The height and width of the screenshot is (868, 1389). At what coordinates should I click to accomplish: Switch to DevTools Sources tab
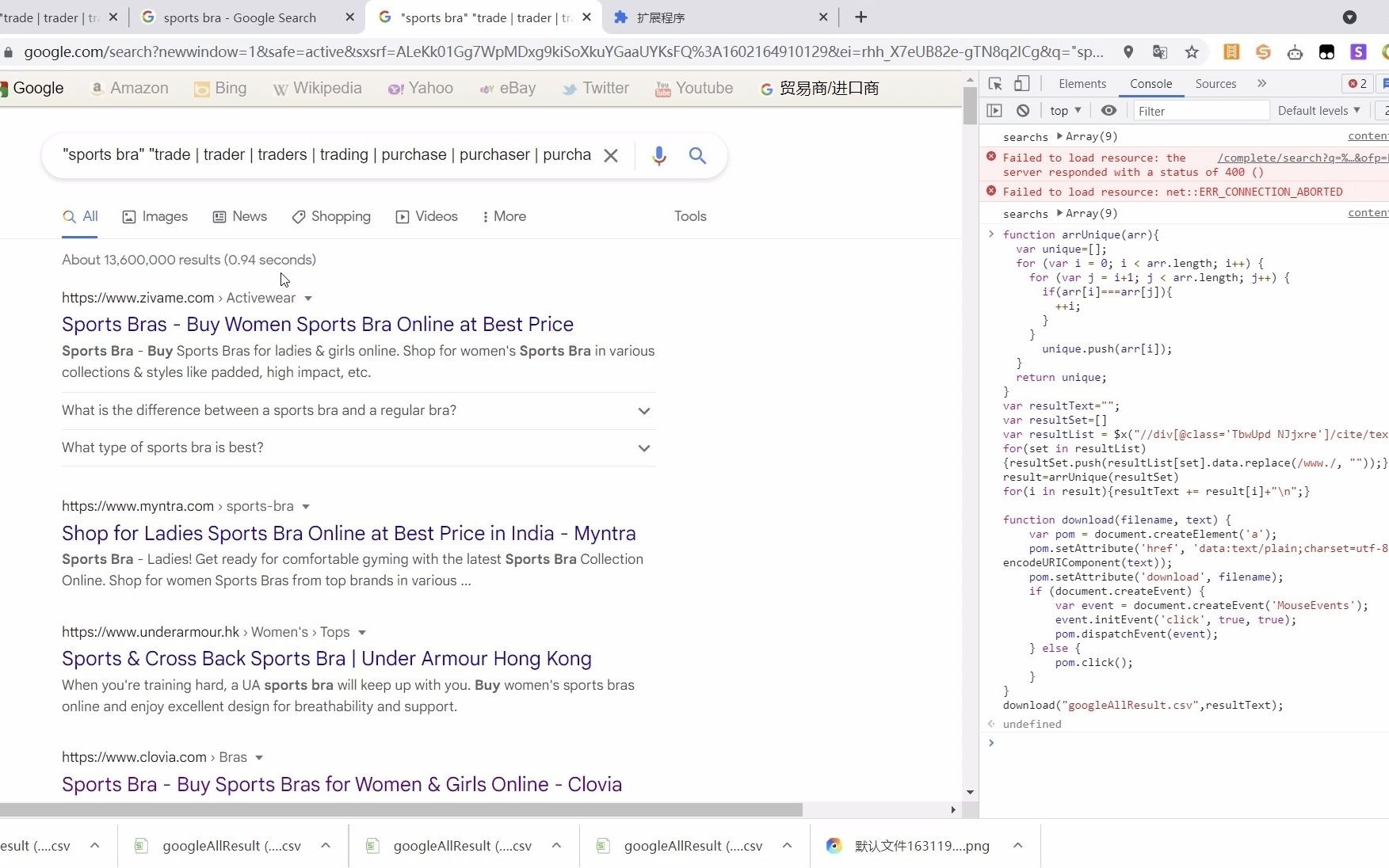pyautogui.click(x=1215, y=83)
